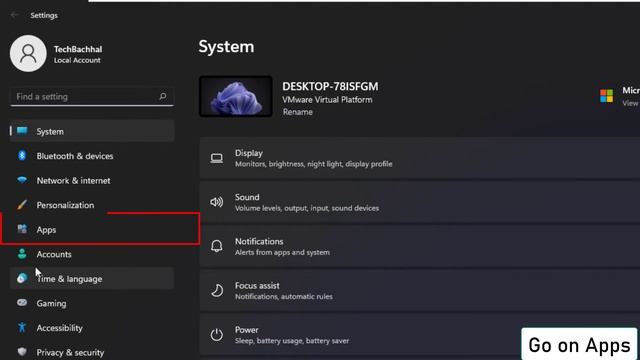Click the Settings window title
The height and width of the screenshot is (360, 640).
(x=44, y=16)
